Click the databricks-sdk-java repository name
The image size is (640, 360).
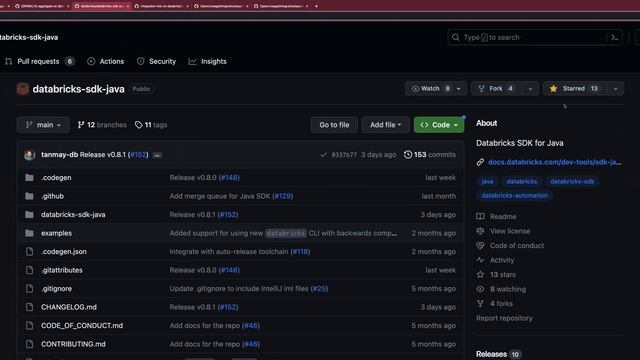coord(78,89)
